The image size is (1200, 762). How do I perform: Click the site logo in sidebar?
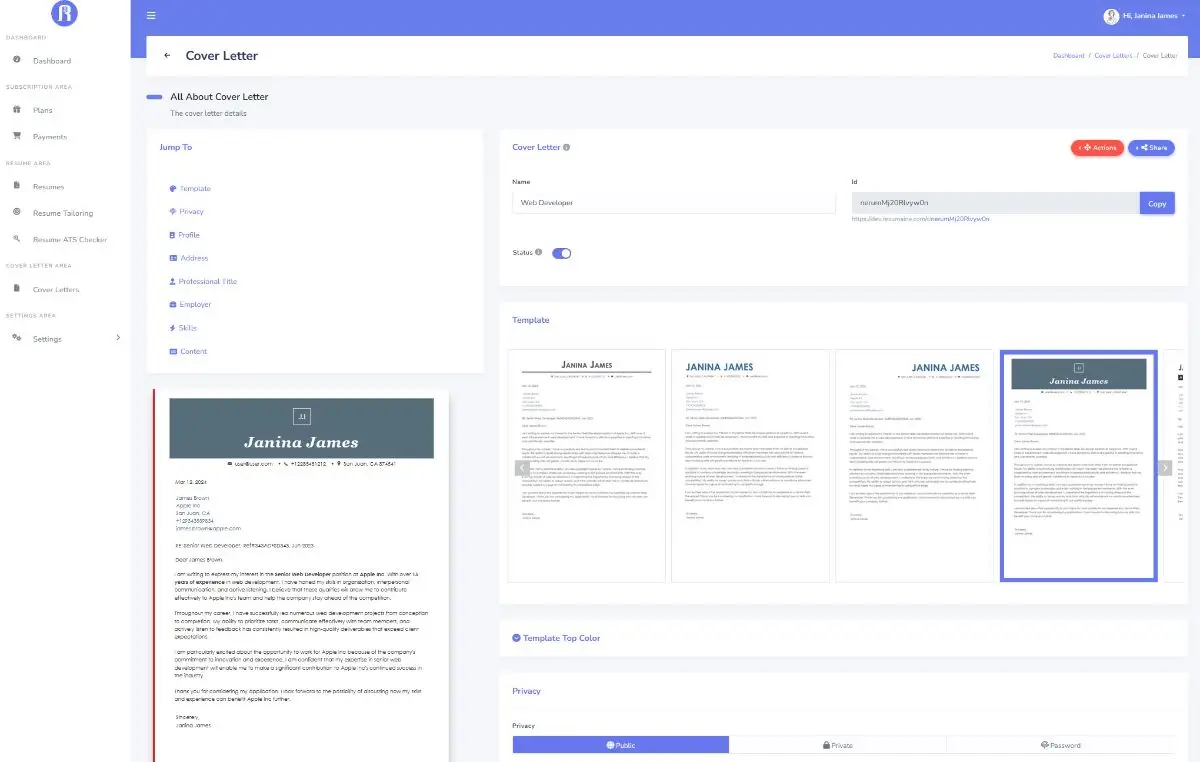[x=65, y=14]
